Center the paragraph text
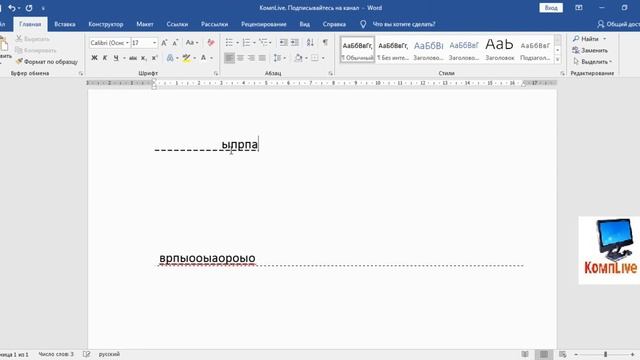Viewport: 640px width, 360px height. pos(240,58)
